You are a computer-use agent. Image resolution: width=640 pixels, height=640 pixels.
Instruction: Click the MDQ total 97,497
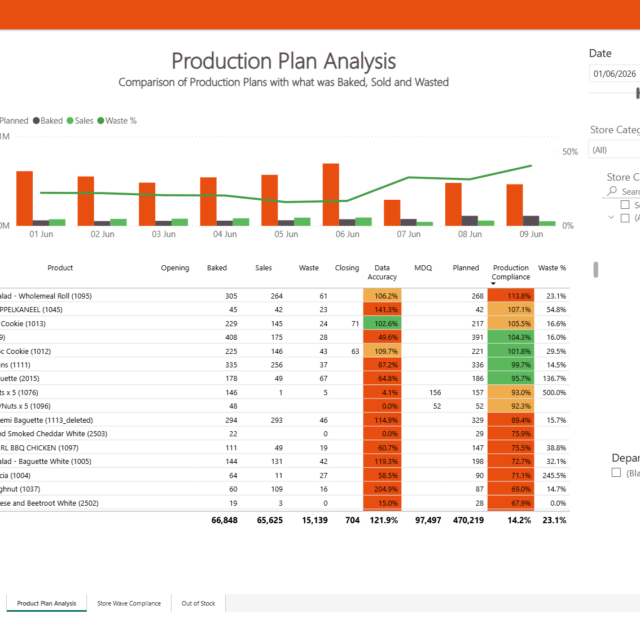(x=428, y=520)
